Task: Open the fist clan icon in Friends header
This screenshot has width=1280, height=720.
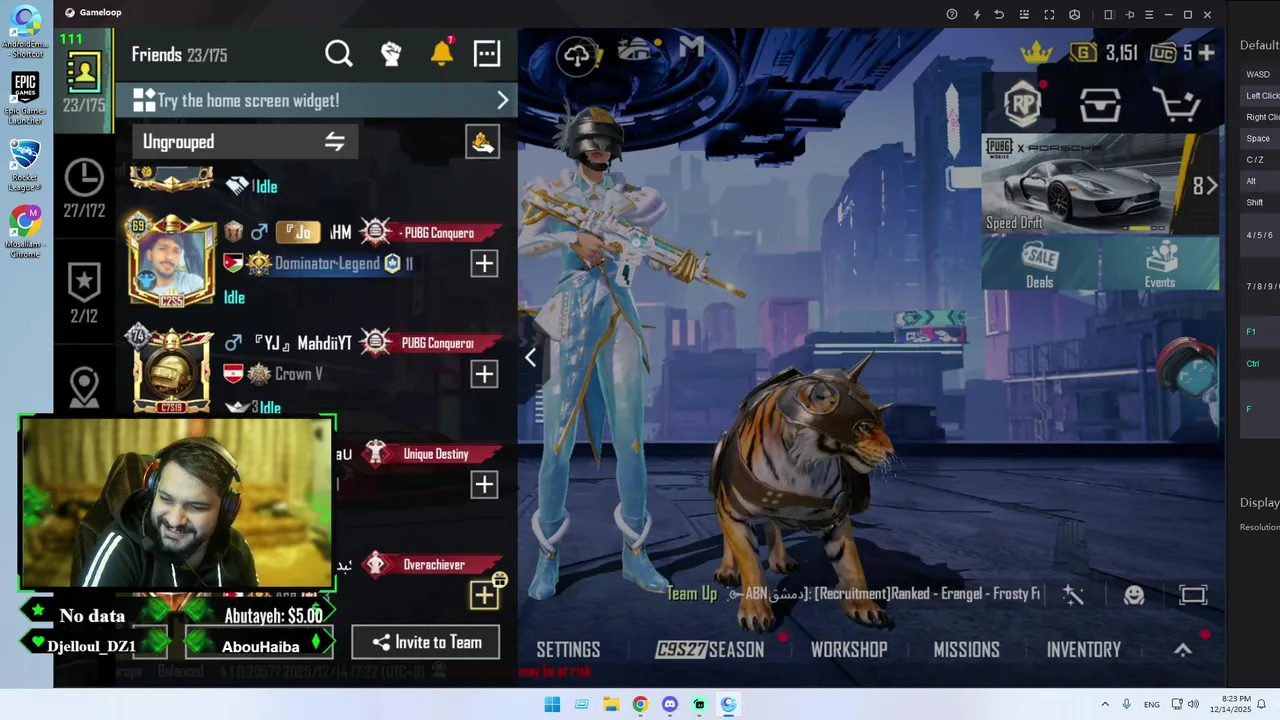Action: tap(391, 54)
